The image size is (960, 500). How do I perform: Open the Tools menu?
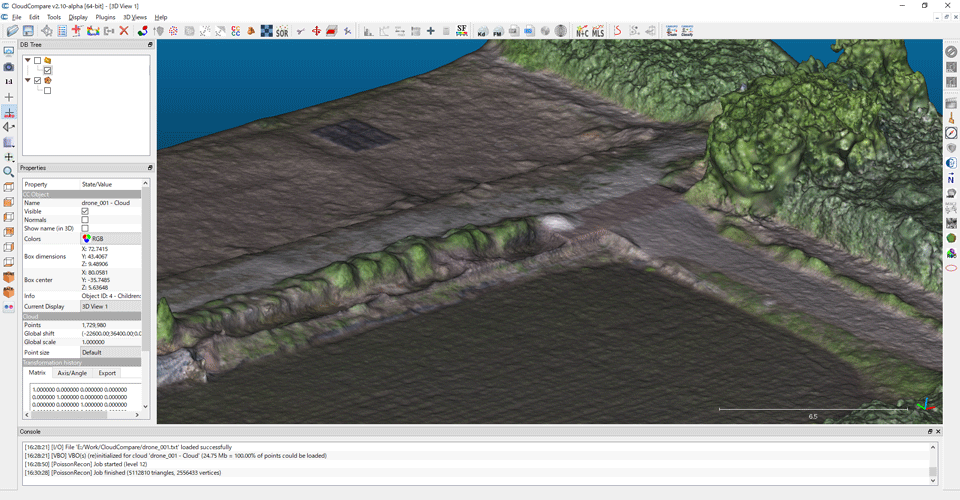54,17
